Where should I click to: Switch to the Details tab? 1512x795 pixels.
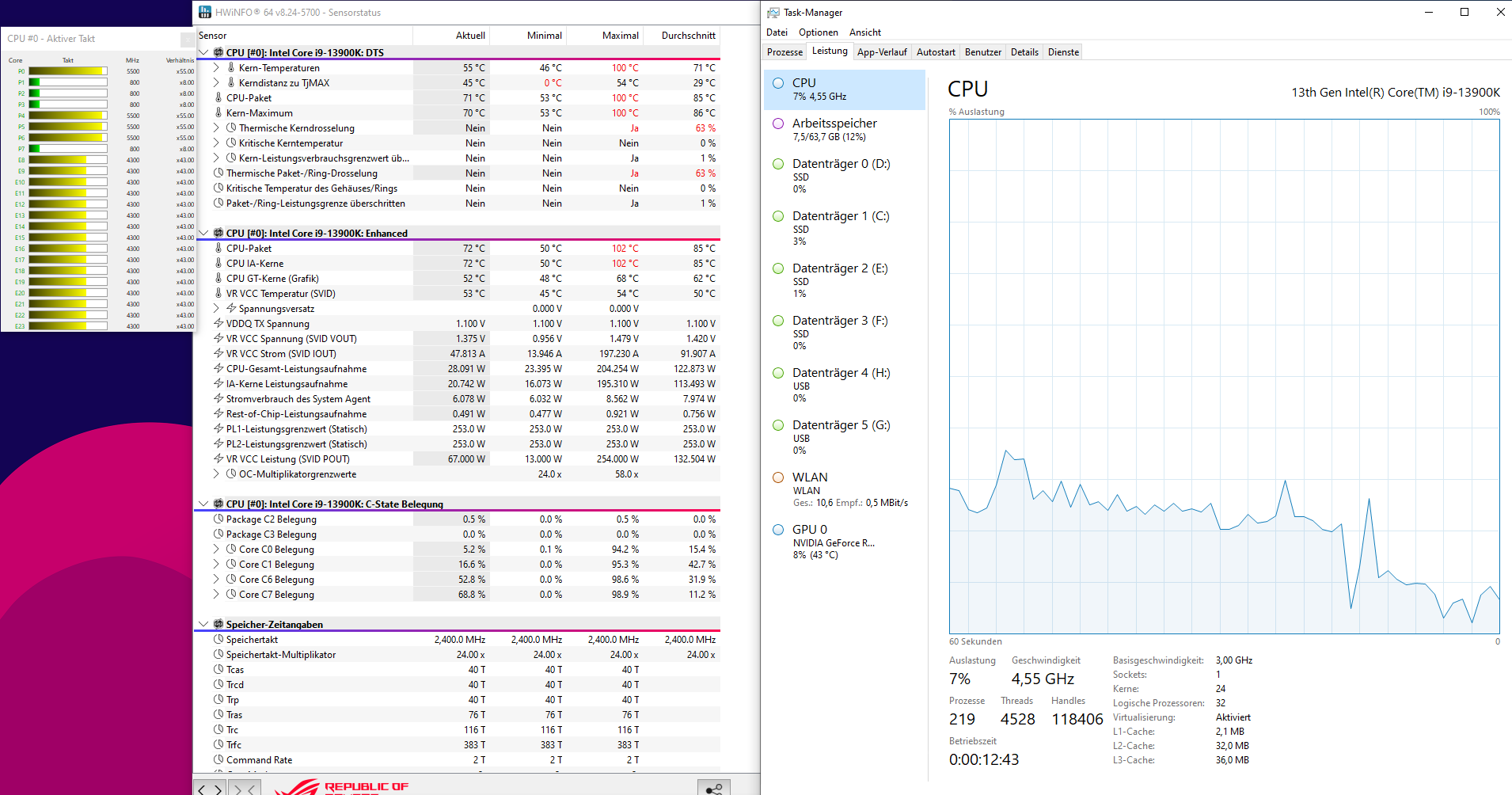pyautogui.click(x=1024, y=52)
